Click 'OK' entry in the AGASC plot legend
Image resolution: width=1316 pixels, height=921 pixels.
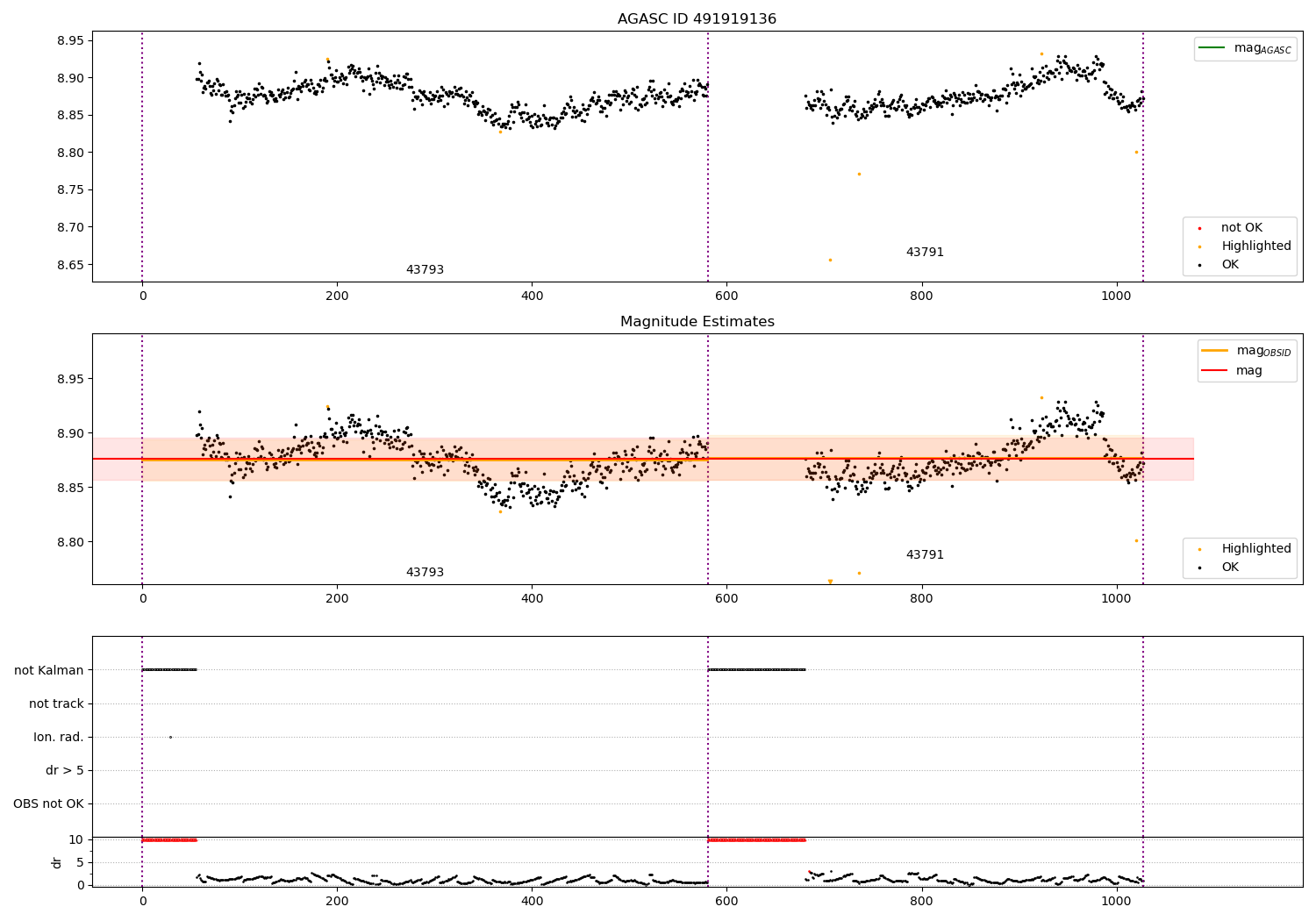coord(1230,265)
